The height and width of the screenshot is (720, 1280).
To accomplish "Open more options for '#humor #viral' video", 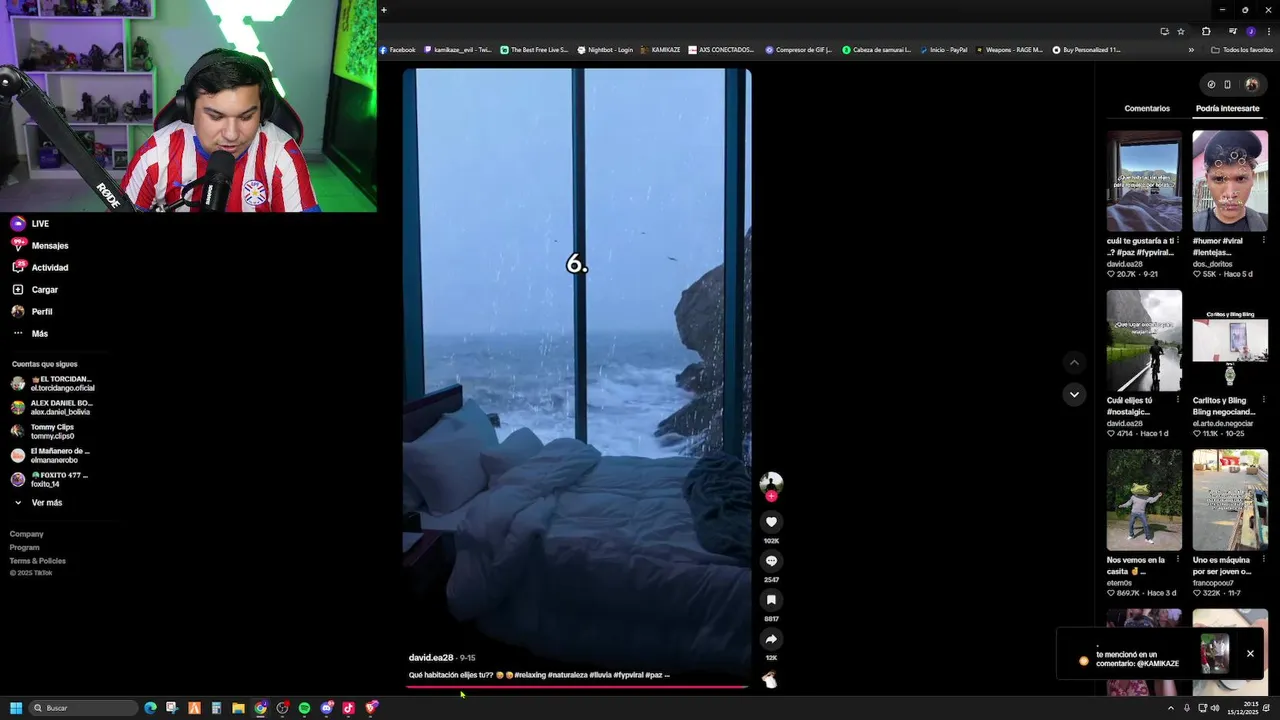I will point(1264,240).
